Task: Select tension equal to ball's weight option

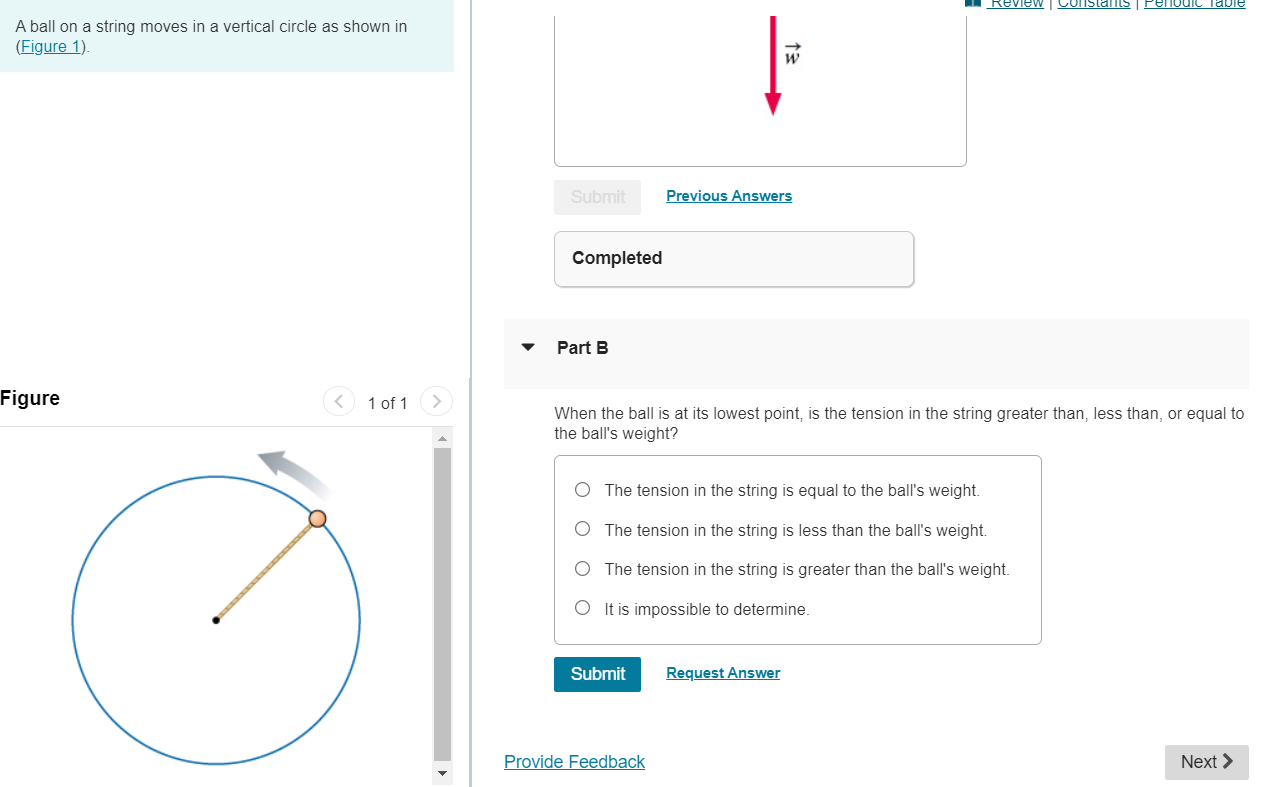Action: click(x=582, y=489)
